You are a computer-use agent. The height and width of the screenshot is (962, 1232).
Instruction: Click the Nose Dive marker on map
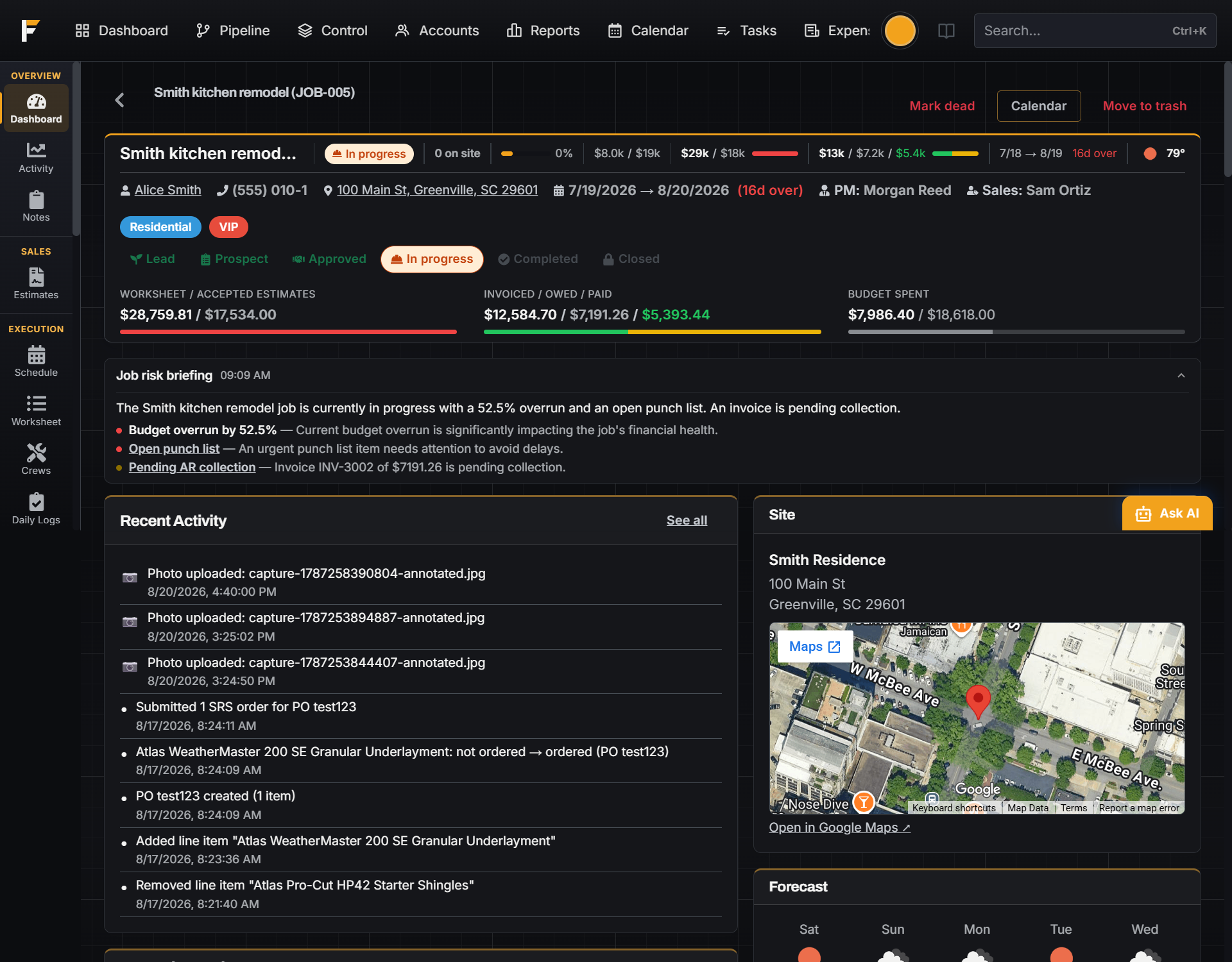pos(864,802)
